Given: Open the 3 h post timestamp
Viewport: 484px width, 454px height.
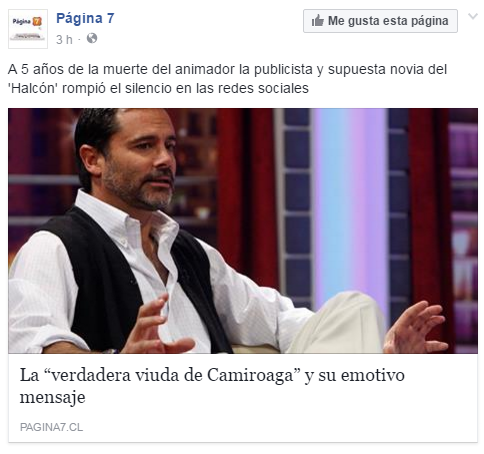Looking at the screenshot, I should coord(64,40).
